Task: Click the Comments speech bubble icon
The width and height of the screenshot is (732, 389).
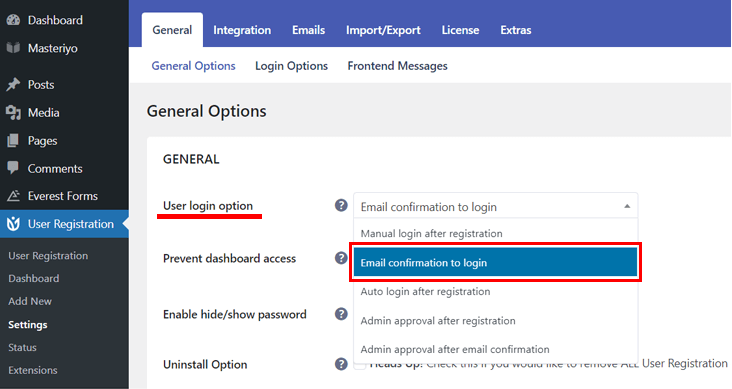Action: [13, 168]
